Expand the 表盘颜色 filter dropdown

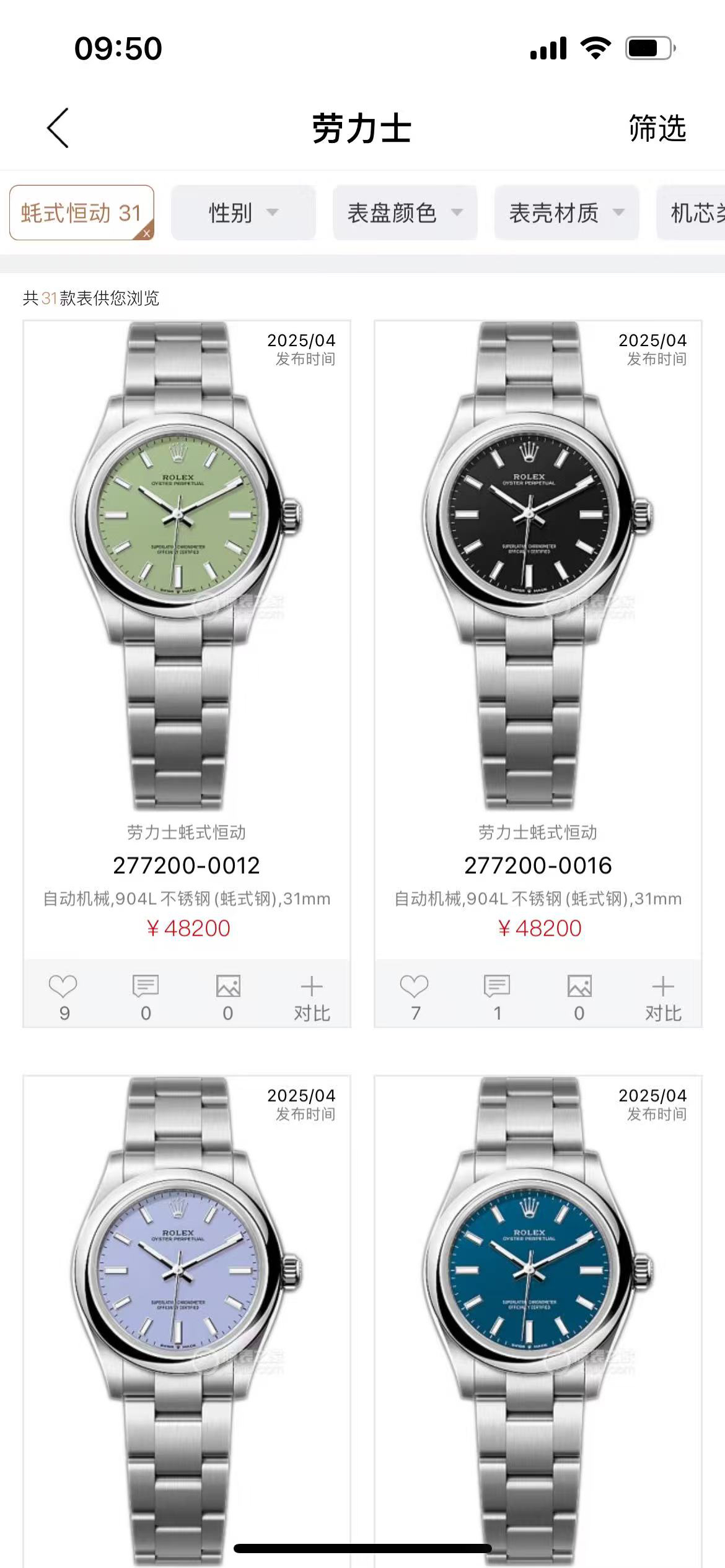[405, 212]
